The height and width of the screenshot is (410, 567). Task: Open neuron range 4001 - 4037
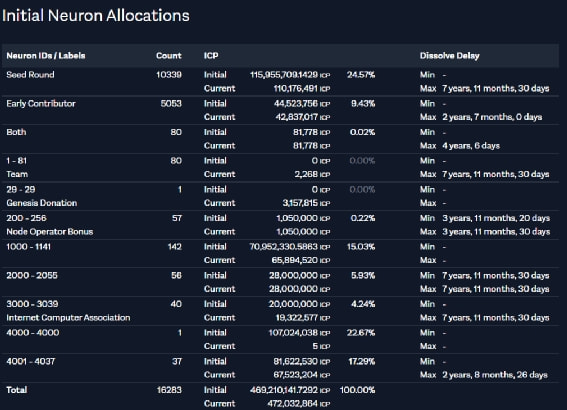click(31, 362)
